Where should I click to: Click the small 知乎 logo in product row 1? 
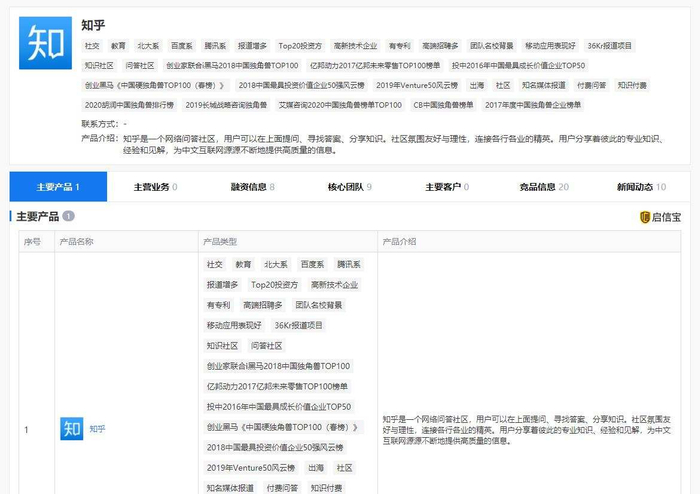(x=71, y=429)
